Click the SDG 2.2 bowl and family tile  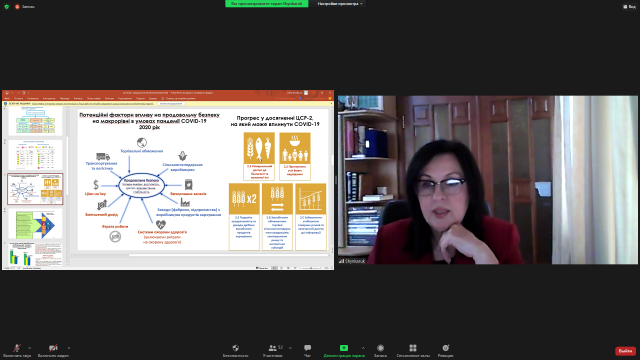(x=295, y=156)
